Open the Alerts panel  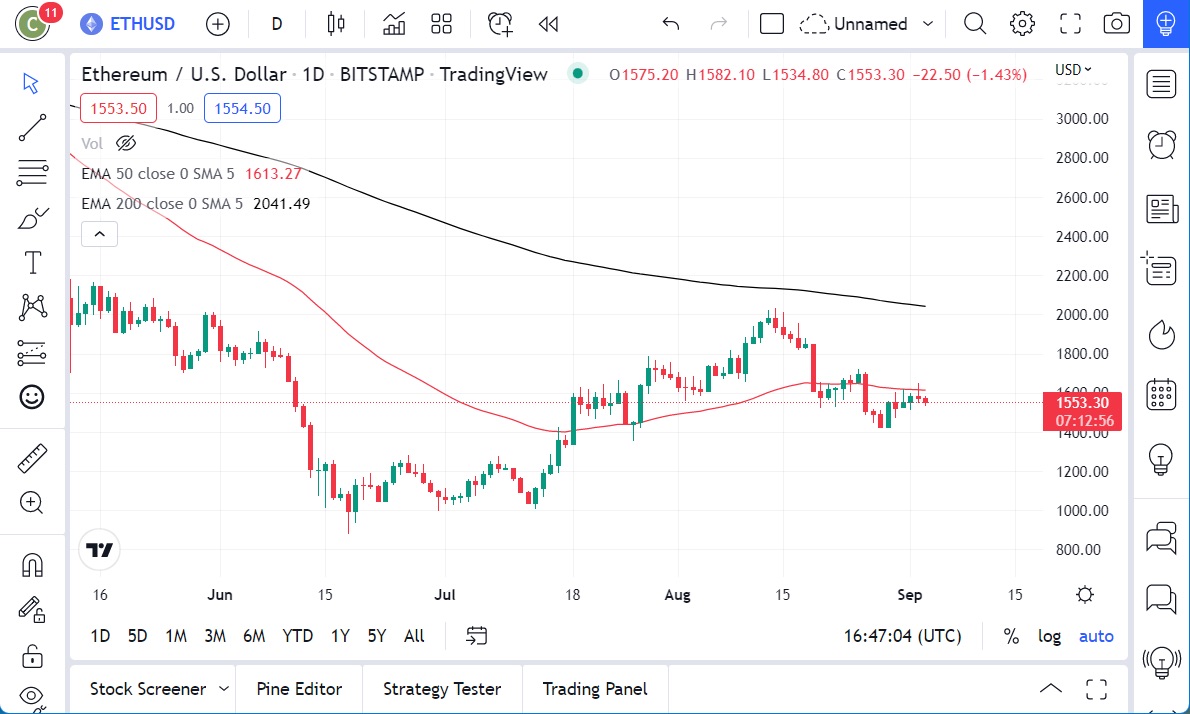(x=1160, y=144)
